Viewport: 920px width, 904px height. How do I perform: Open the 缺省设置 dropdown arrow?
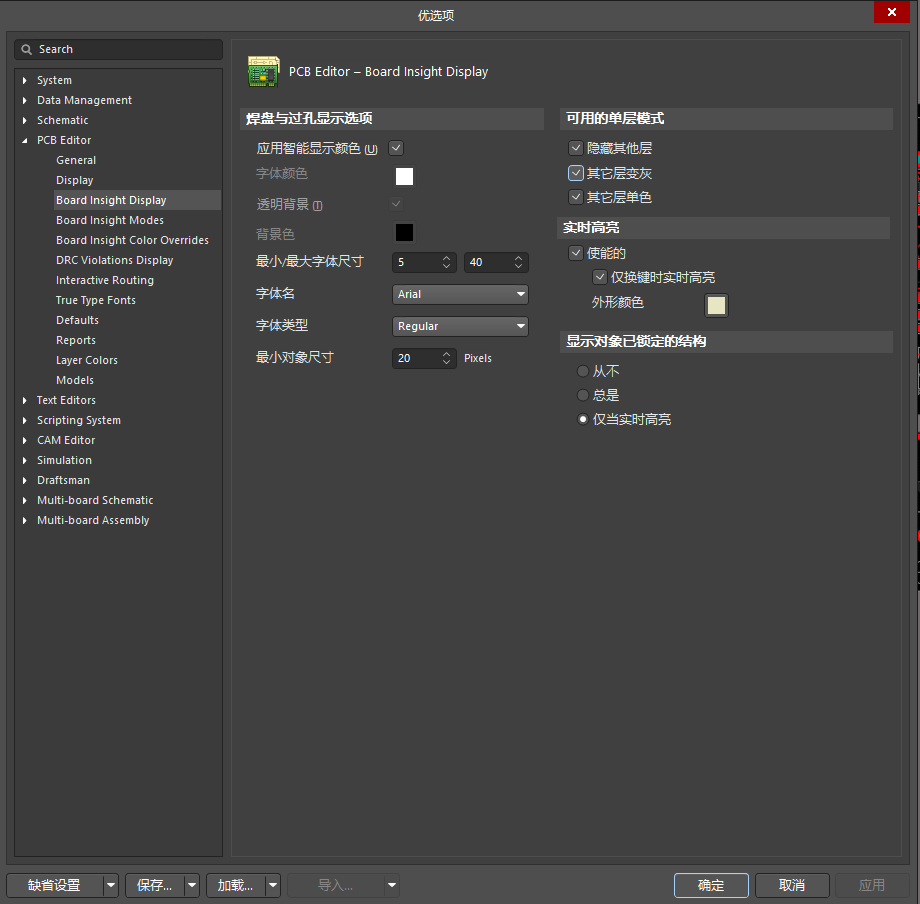(111, 885)
